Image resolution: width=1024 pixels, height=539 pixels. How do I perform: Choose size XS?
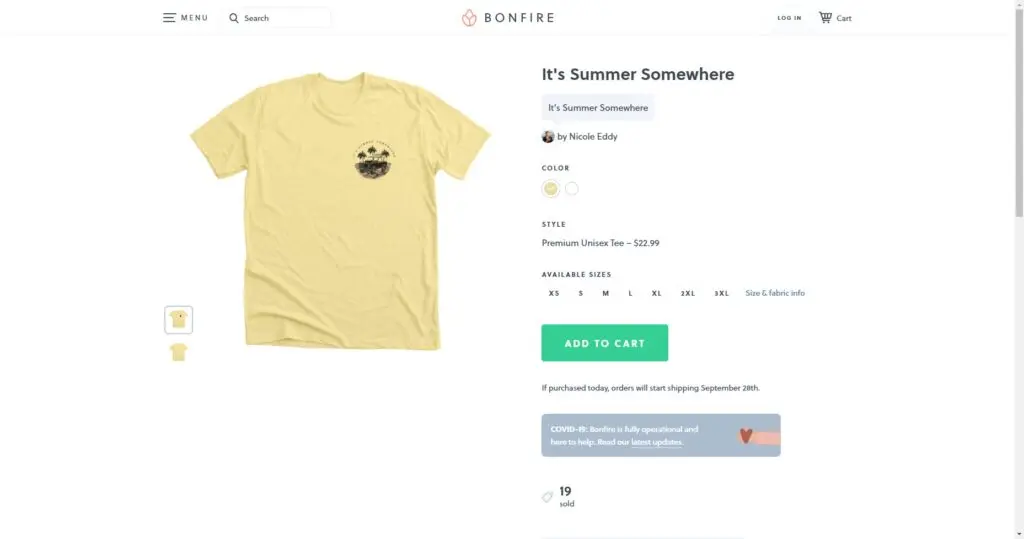(554, 293)
